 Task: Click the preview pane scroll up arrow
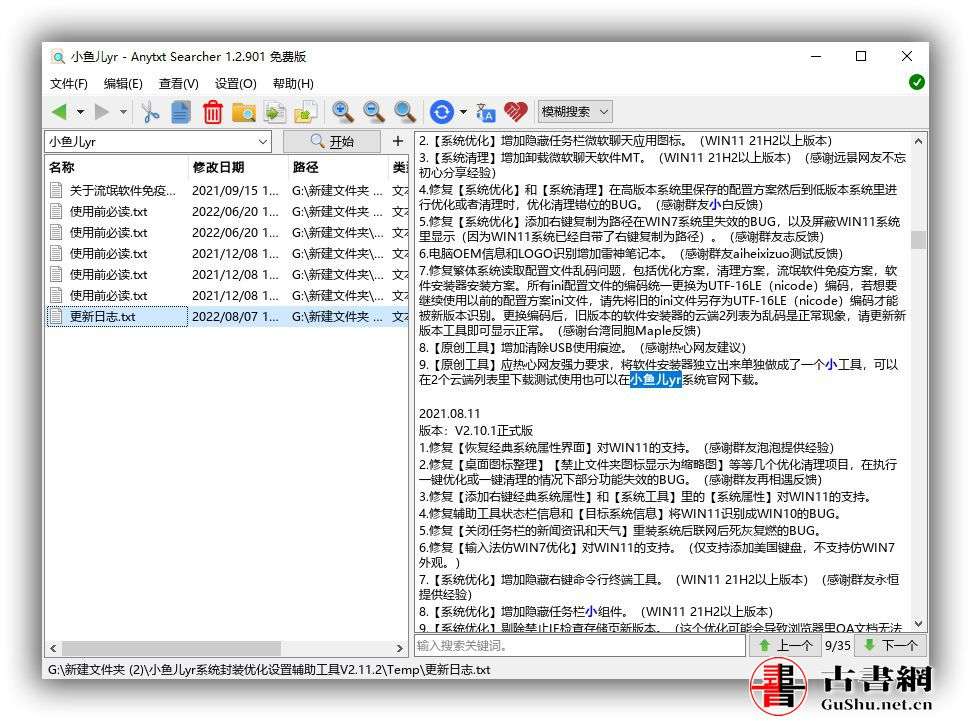coord(919,141)
